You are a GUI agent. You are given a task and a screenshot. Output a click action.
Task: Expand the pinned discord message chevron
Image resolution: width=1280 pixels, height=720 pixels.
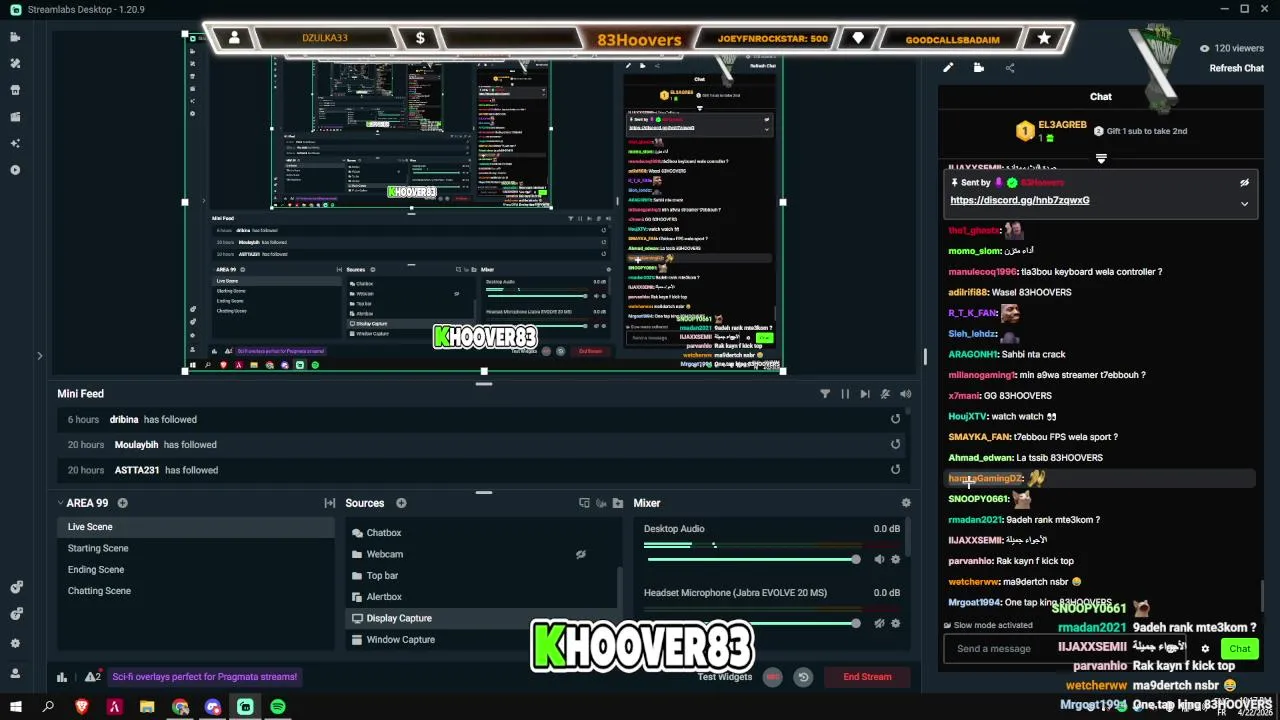[1244, 203]
